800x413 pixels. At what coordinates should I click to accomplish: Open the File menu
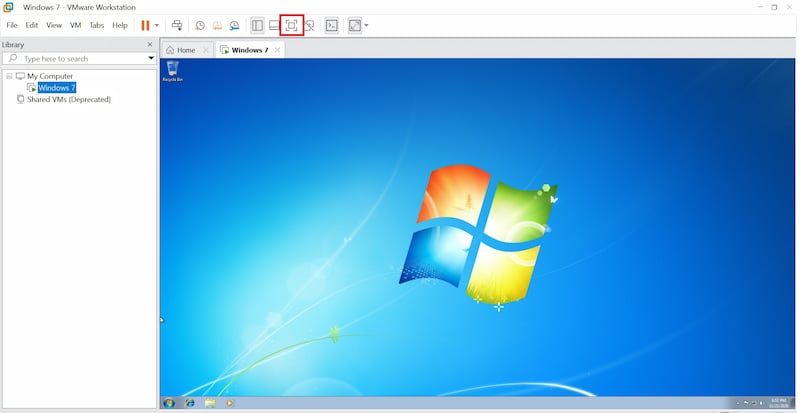(12, 25)
